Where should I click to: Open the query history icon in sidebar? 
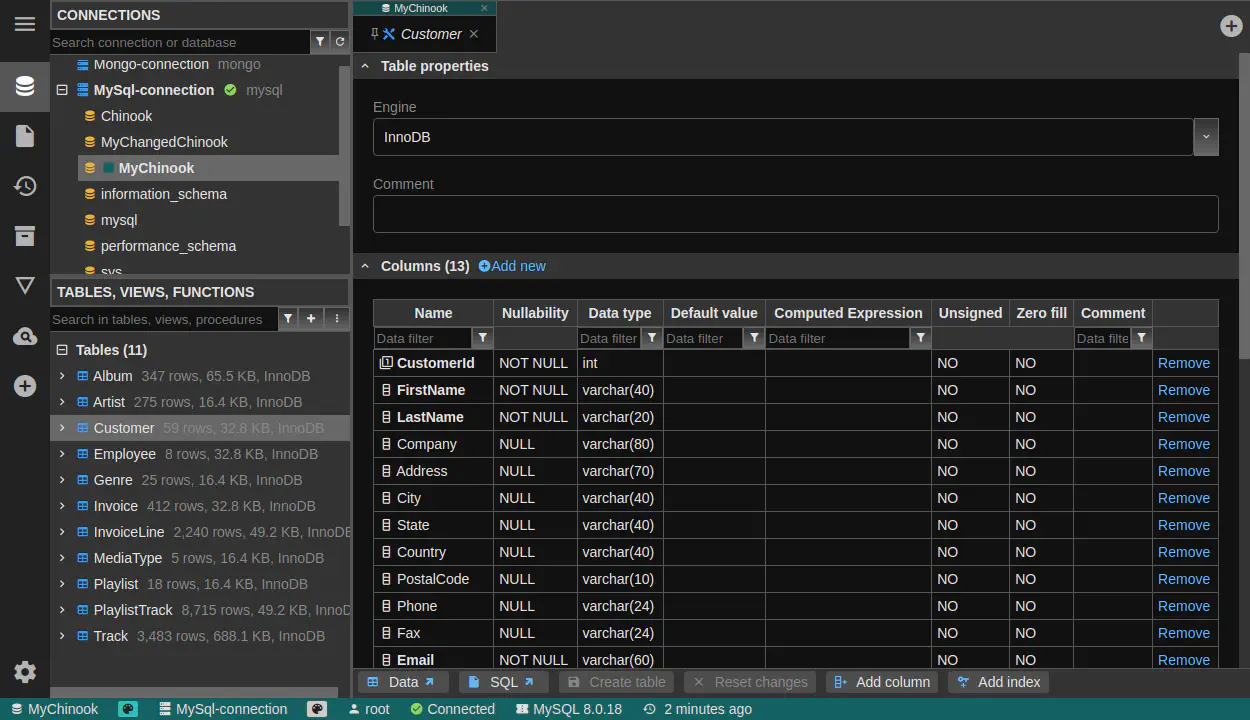(25, 186)
